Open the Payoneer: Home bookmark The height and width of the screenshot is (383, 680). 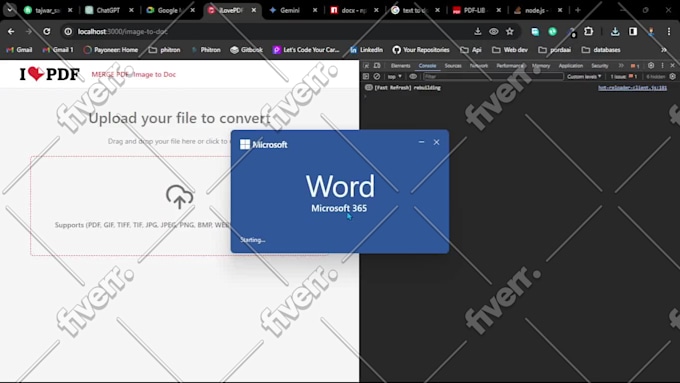tap(111, 50)
